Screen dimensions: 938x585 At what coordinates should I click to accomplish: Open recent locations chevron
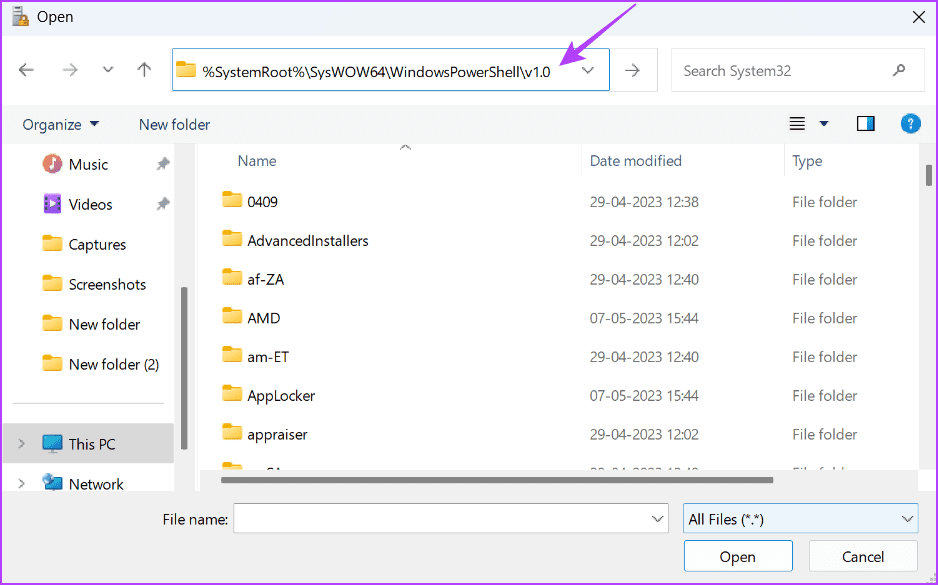pos(108,70)
